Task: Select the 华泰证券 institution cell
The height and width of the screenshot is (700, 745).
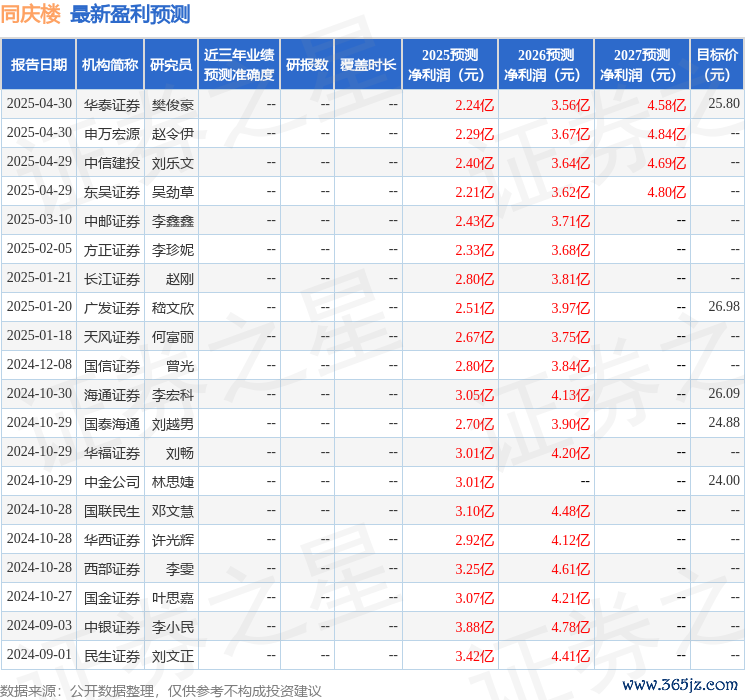Action: point(112,105)
